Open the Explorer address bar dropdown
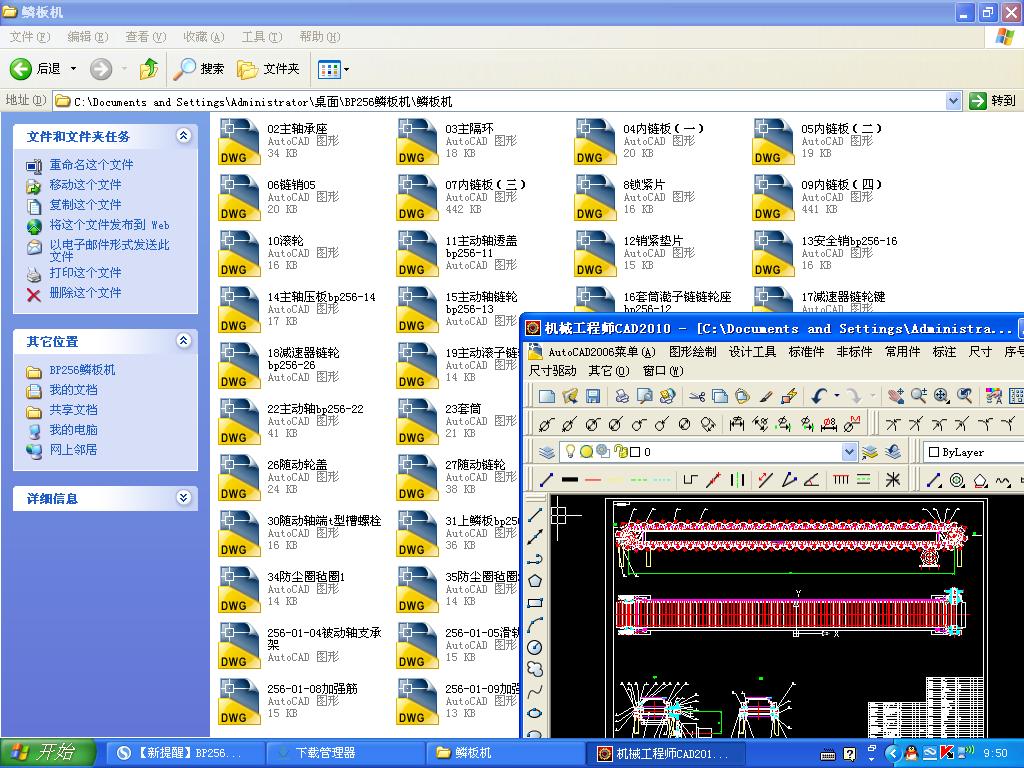Viewport: 1024px width, 768px height. 953,100
